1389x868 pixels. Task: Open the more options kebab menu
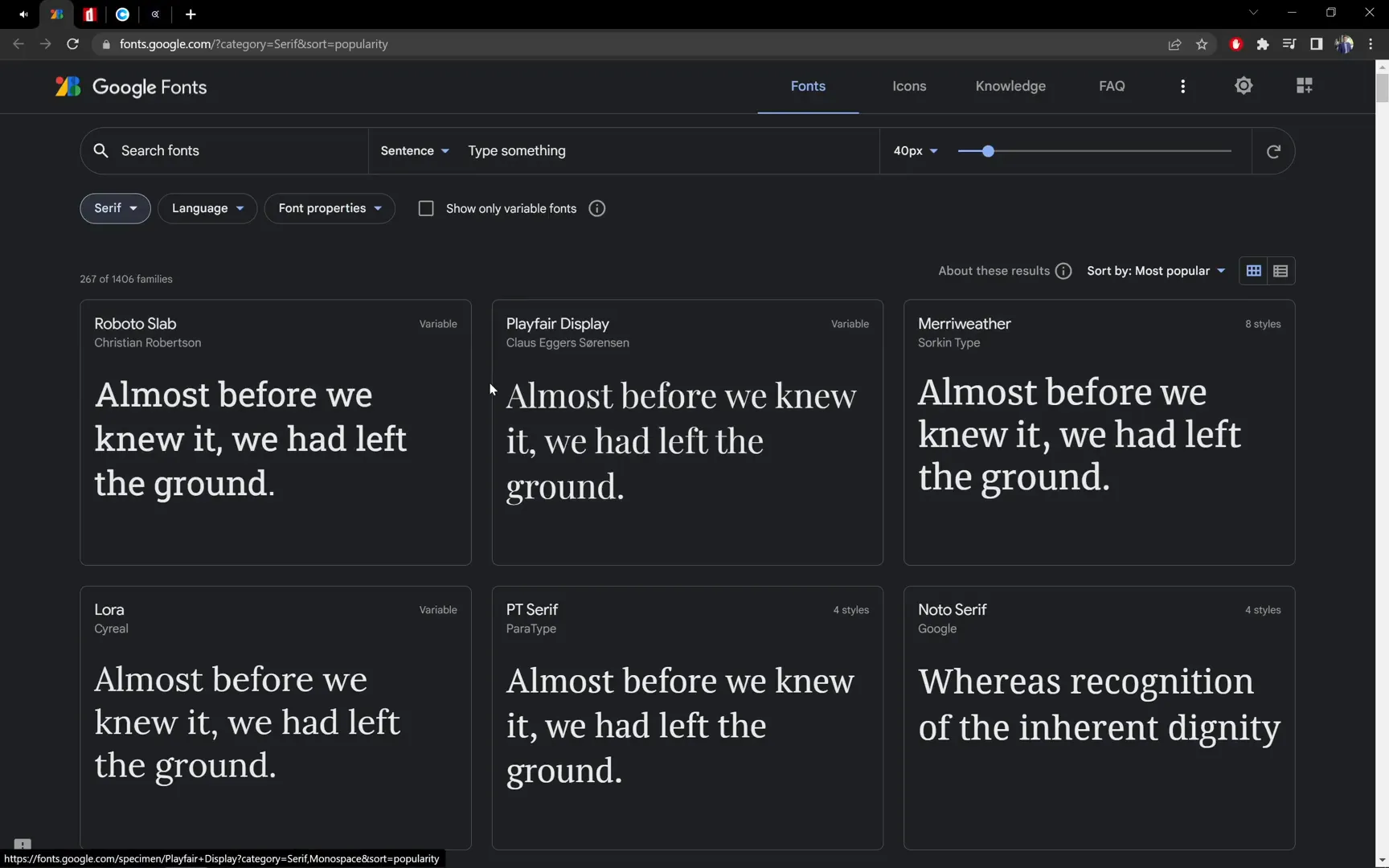tap(1182, 86)
